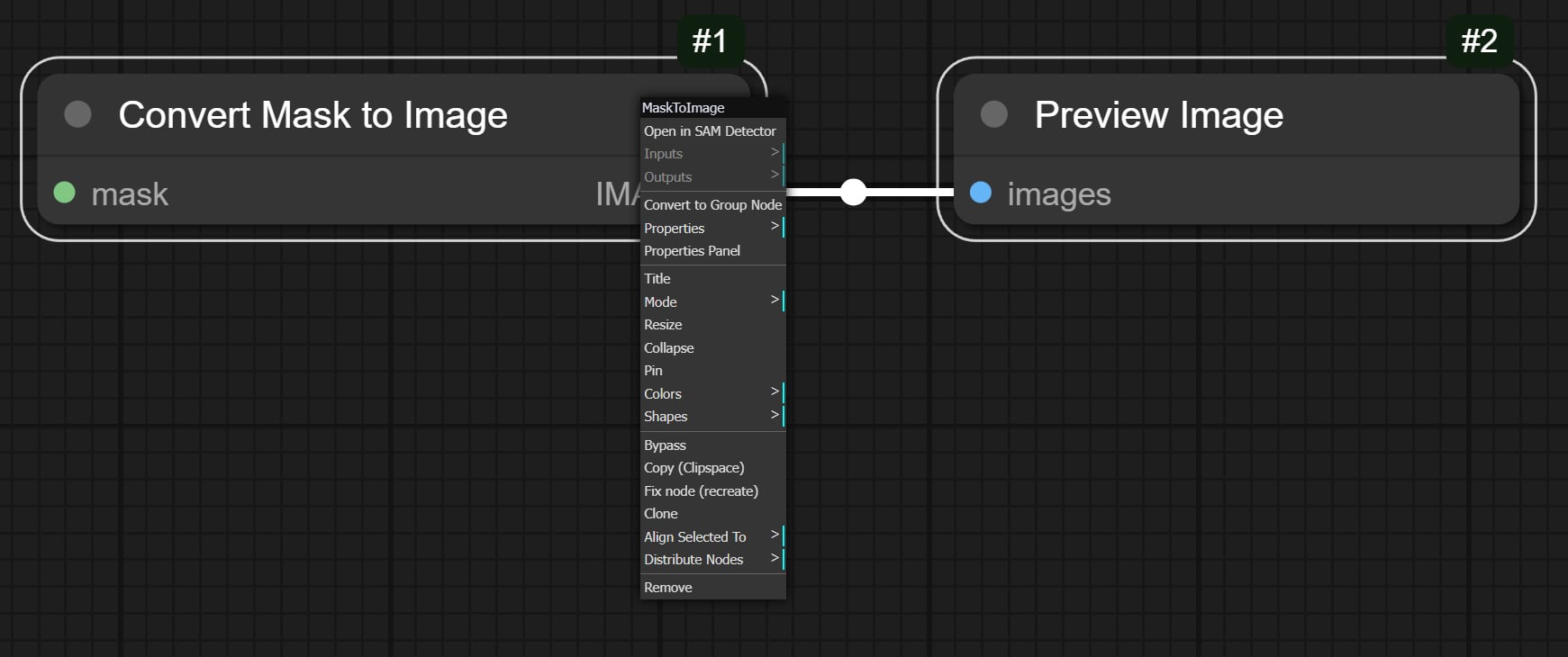Image resolution: width=1568 pixels, height=657 pixels.
Task: Select Fix node (recreate)
Action: (x=713, y=491)
